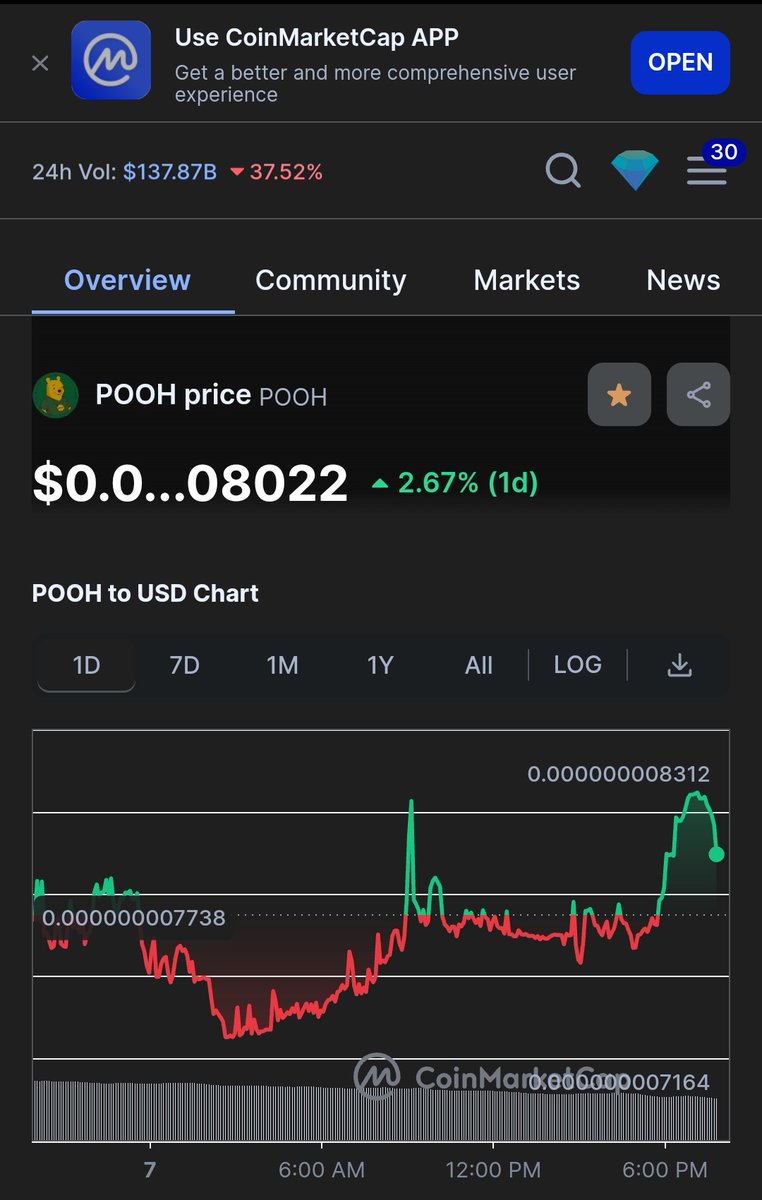This screenshot has width=762, height=1200.
Task: Download chart data using download icon
Action: tap(680, 665)
